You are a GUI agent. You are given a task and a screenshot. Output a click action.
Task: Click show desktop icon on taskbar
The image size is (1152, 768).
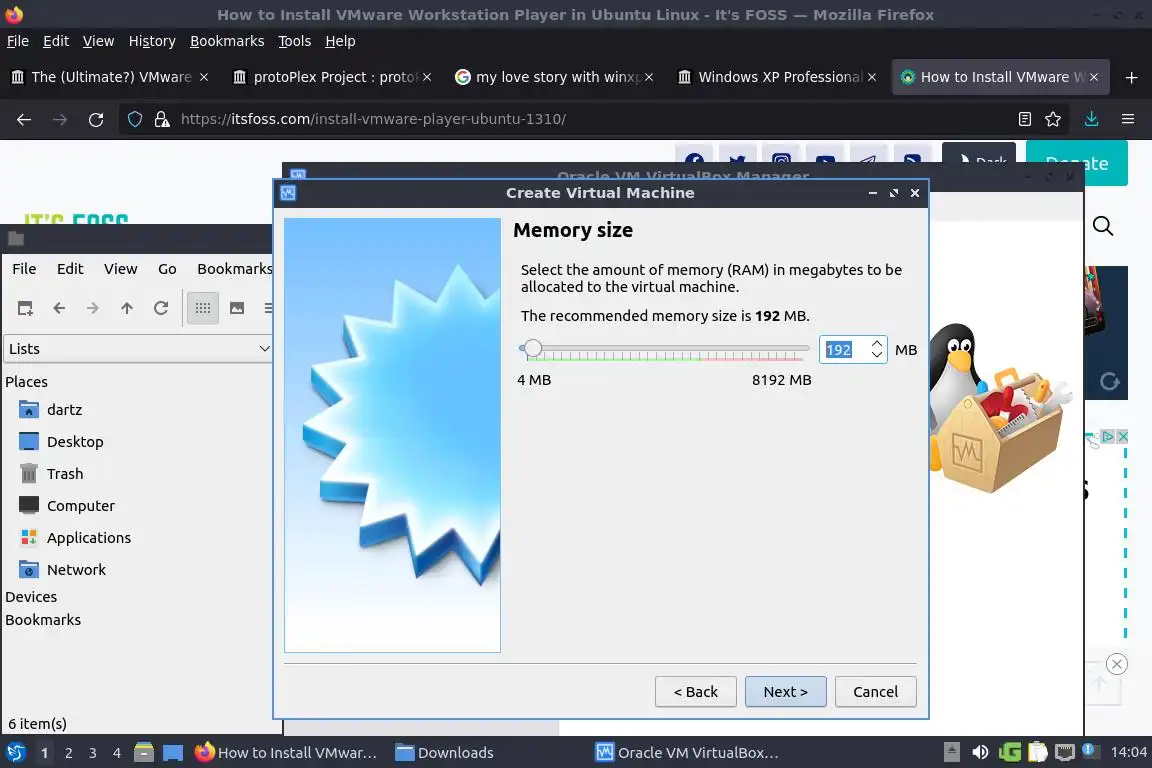click(173, 753)
